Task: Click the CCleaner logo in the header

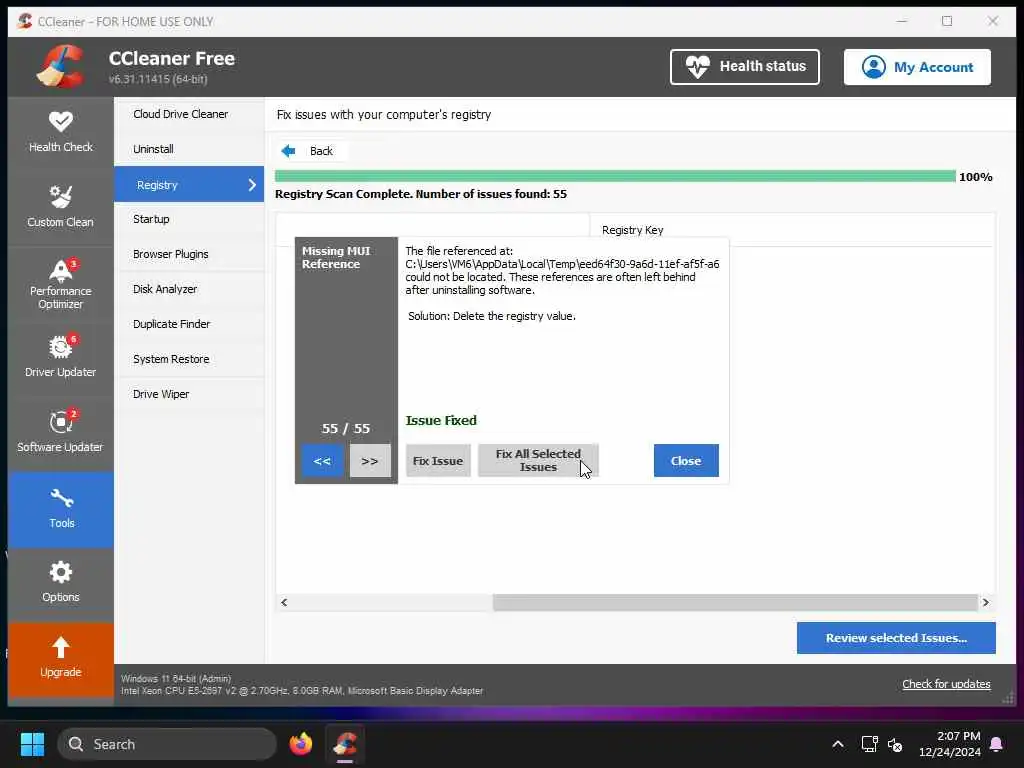Action: coord(61,67)
